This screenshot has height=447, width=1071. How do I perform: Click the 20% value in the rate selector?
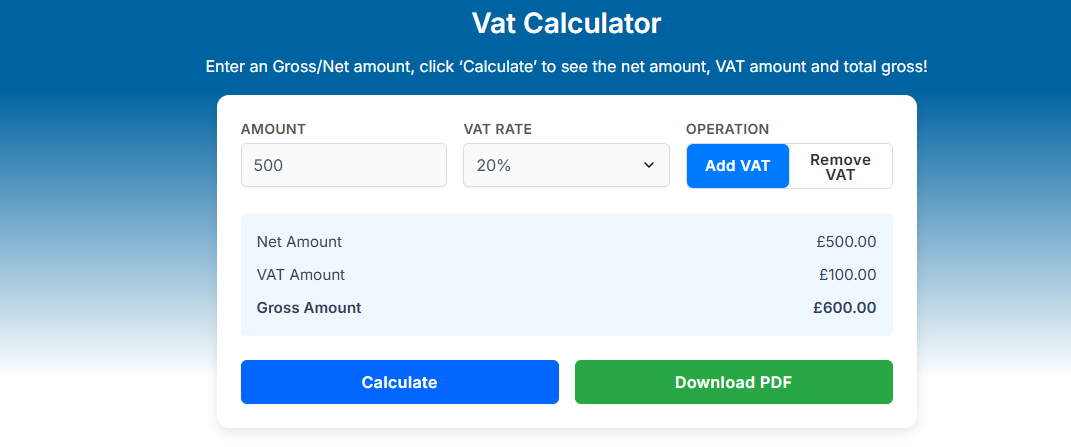coord(494,166)
